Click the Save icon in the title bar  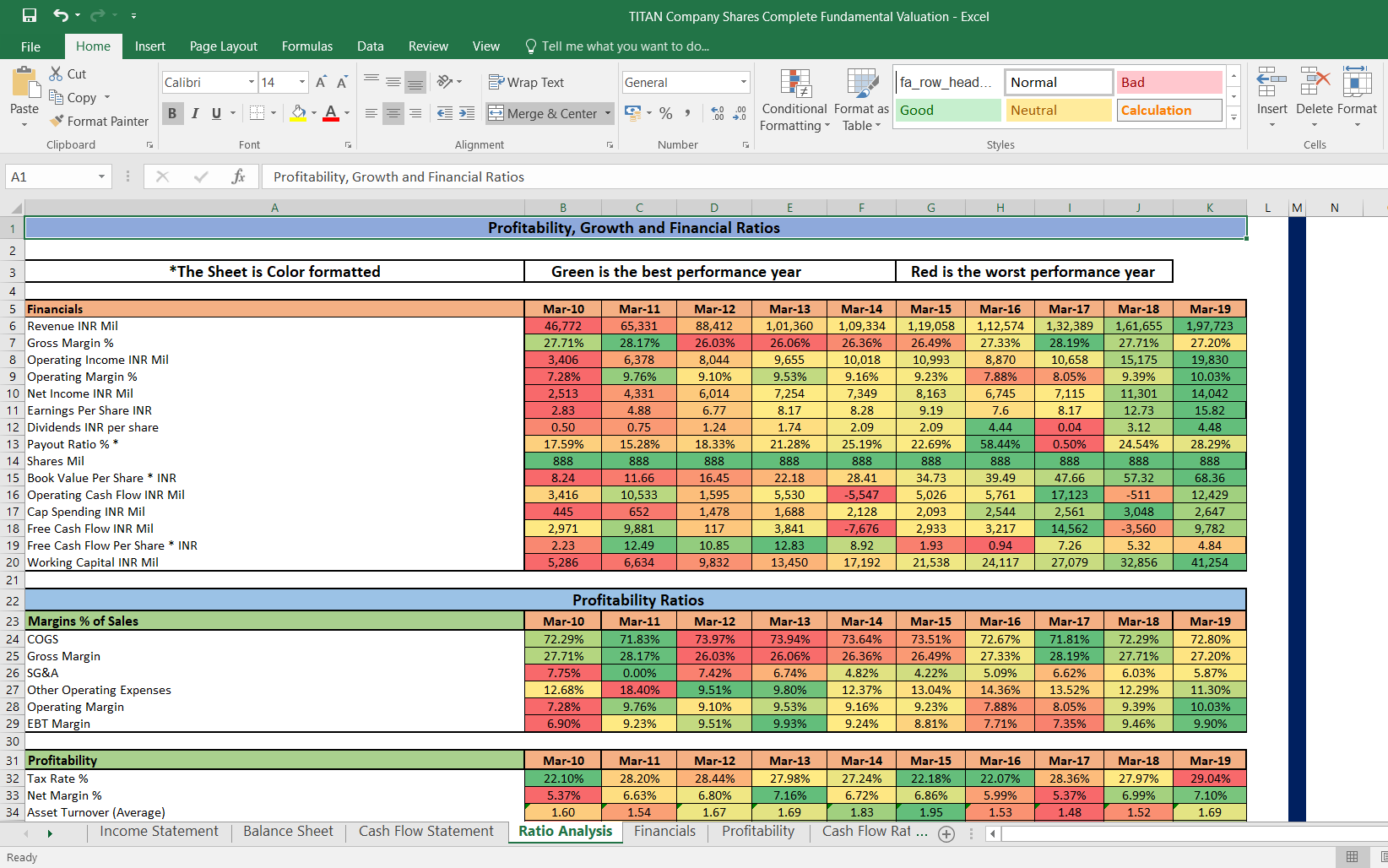pos(30,15)
